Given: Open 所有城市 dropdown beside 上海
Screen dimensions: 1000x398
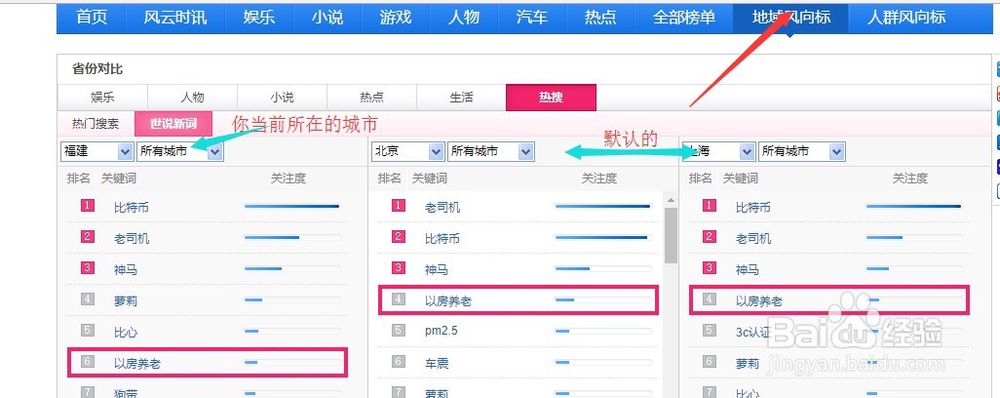Looking at the screenshot, I should pyautogui.click(x=802, y=151).
